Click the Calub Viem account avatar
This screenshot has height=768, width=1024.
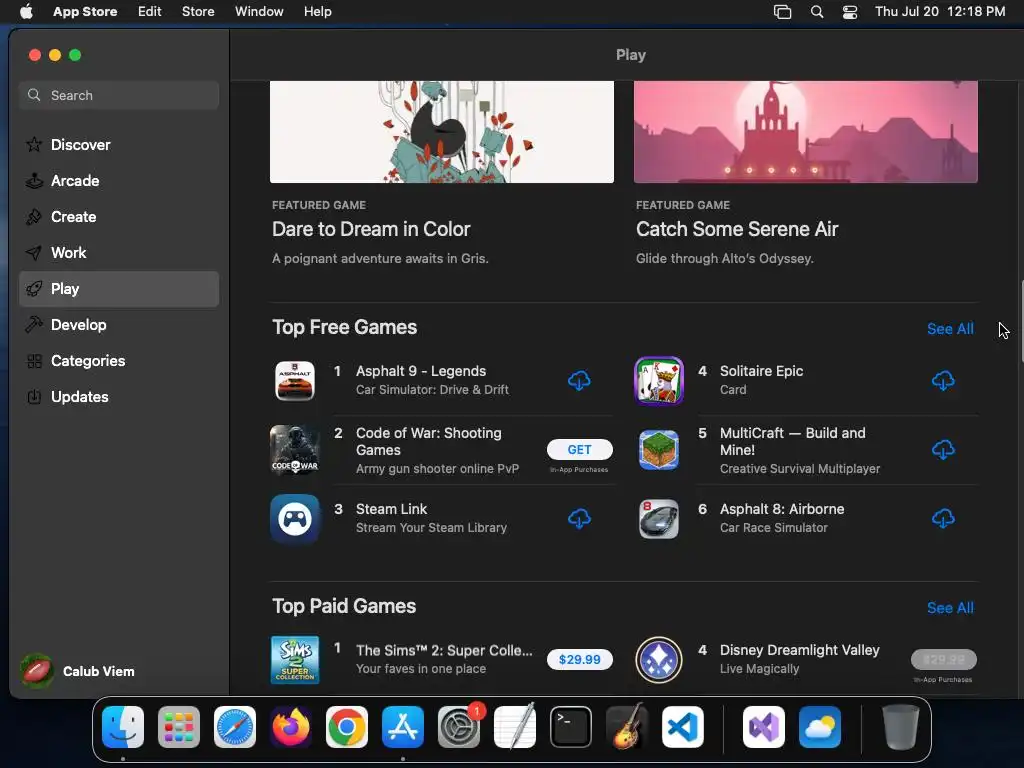coord(37,671)
